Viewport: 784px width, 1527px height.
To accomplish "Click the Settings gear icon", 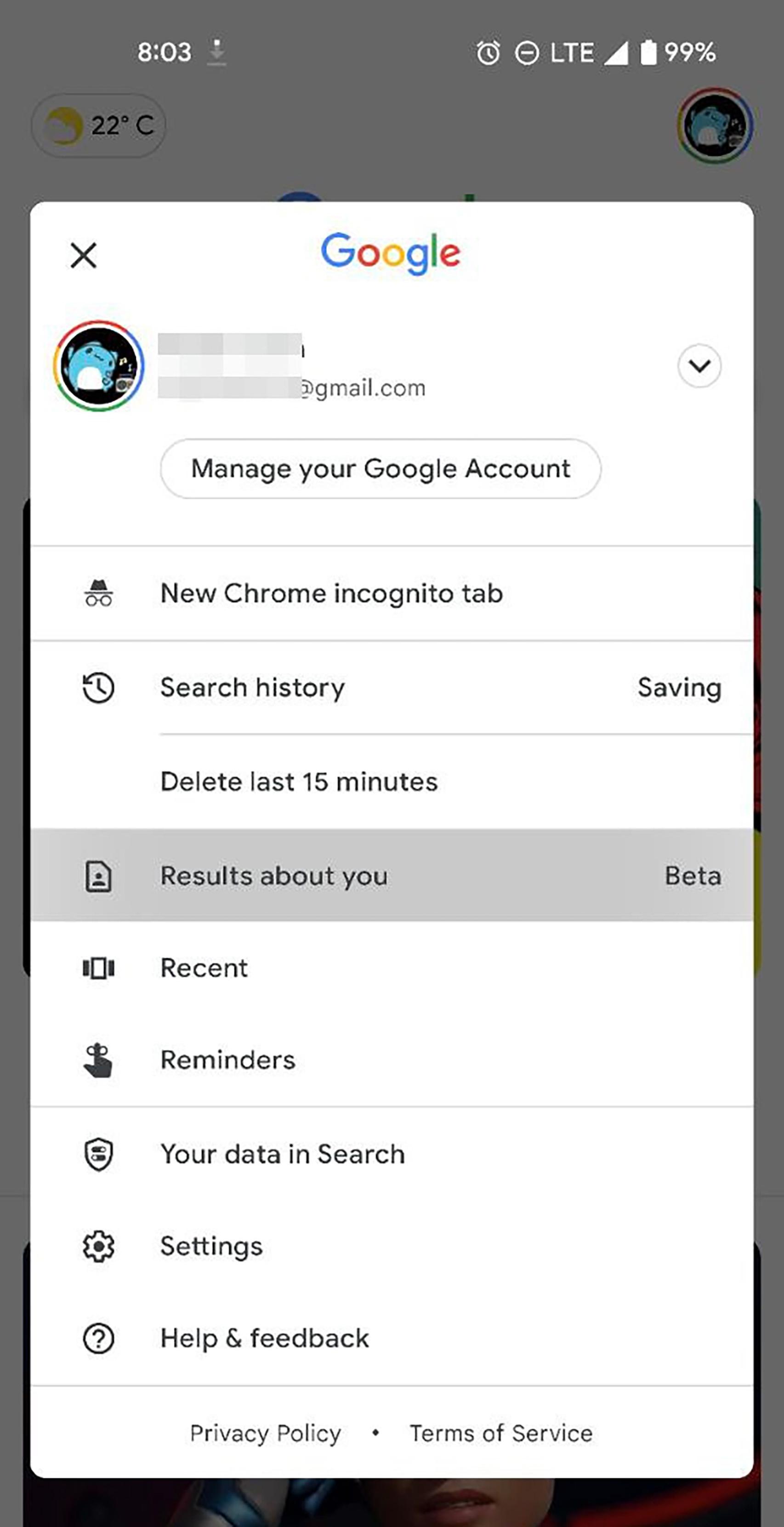I will click(98, 1246).
